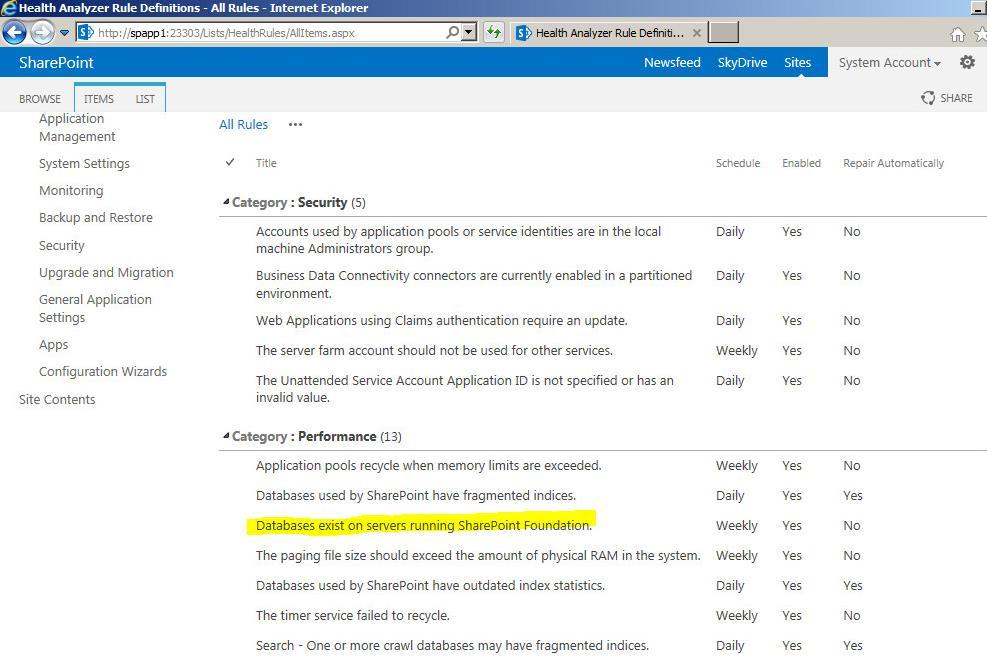Viewport: 987px width, 659px height.
Task: Open Databases have fragmented indices rule
Action: coord(415,495)
